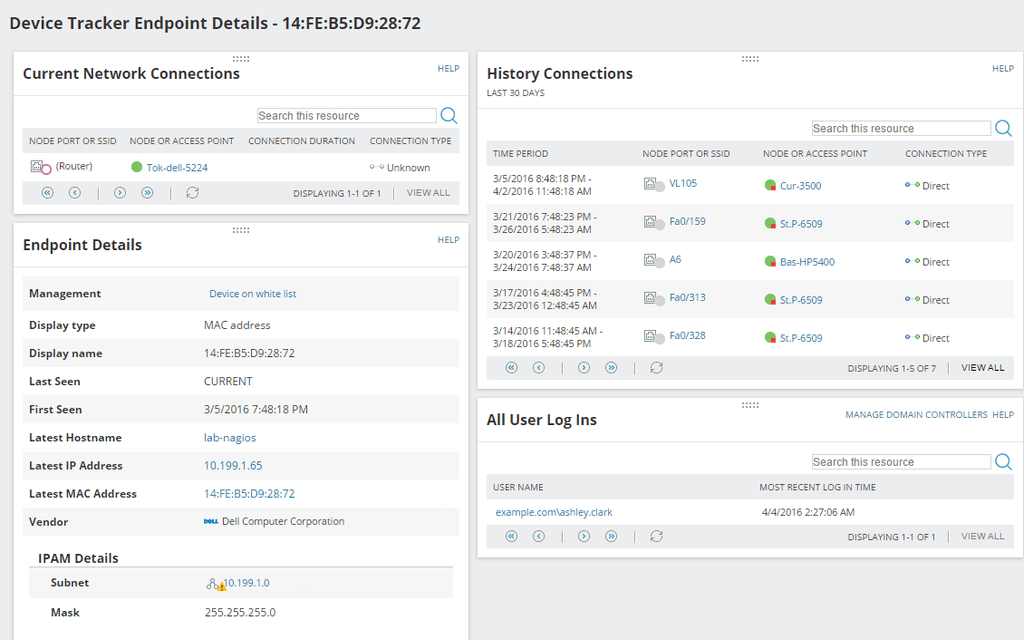Refresh the History Connections list
This screenshot has height=640, width=1024.
click(656, 368)
